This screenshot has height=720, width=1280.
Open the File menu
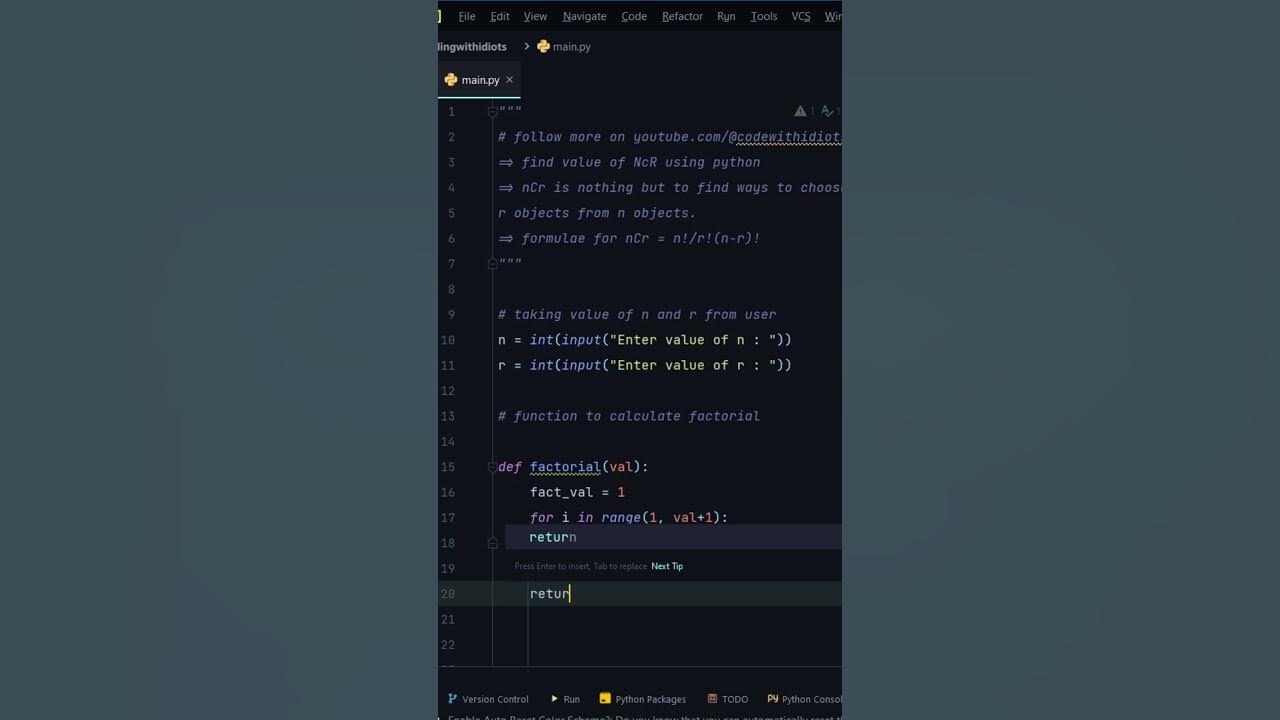click(467, 16)
